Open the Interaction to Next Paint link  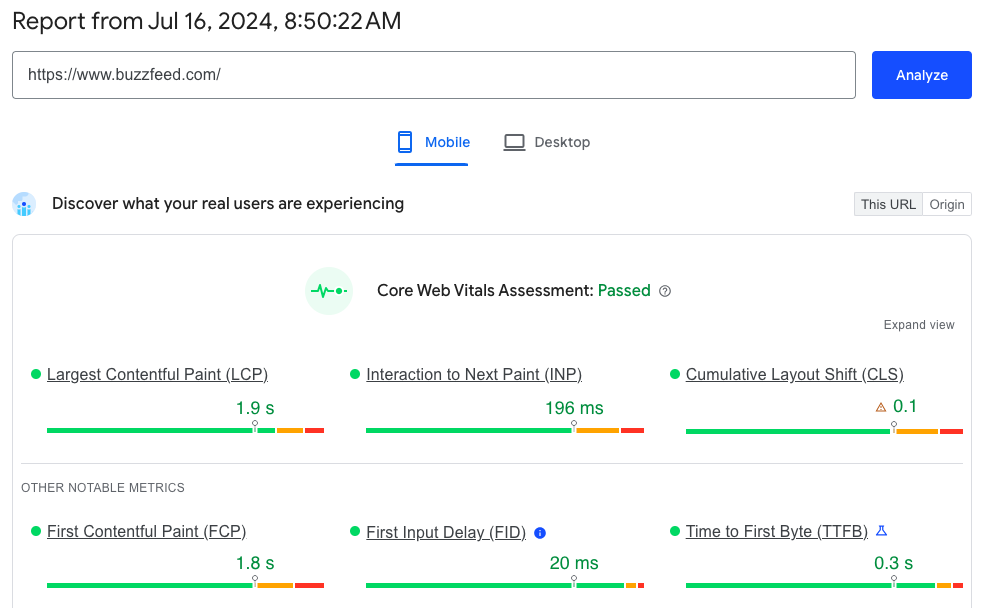point(473,375)
